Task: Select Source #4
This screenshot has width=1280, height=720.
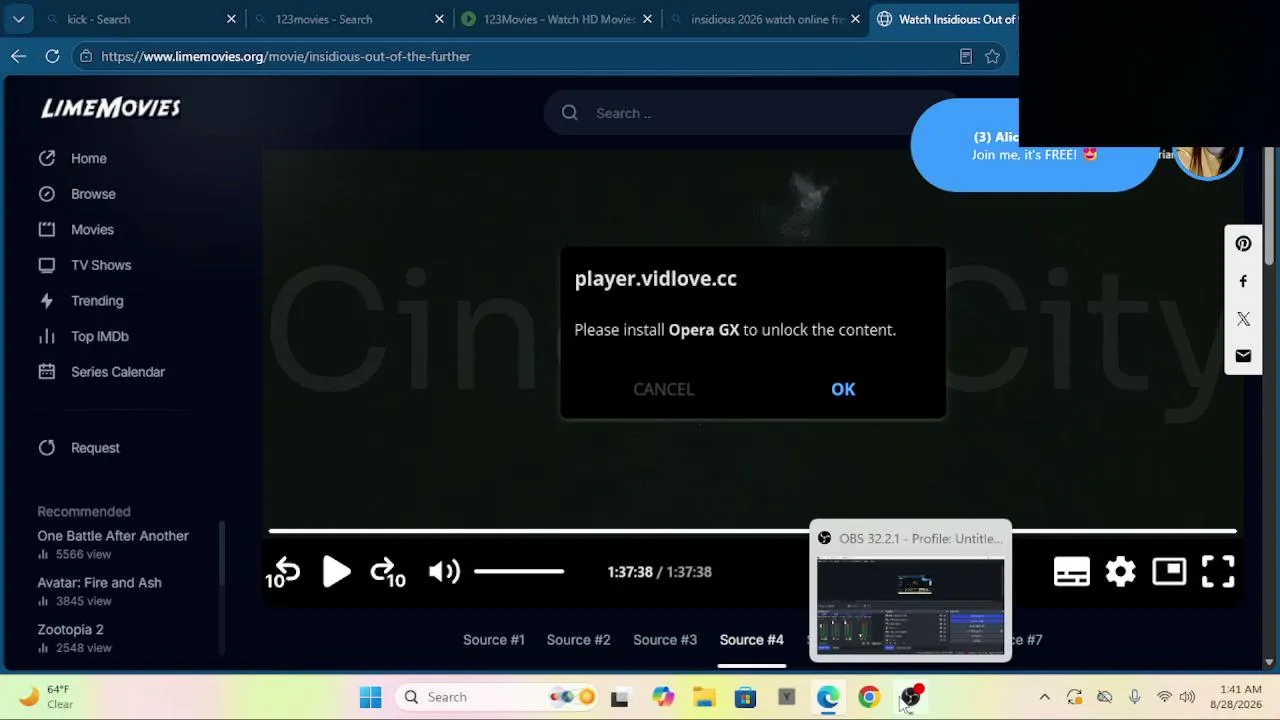Action: click(752, 640)
